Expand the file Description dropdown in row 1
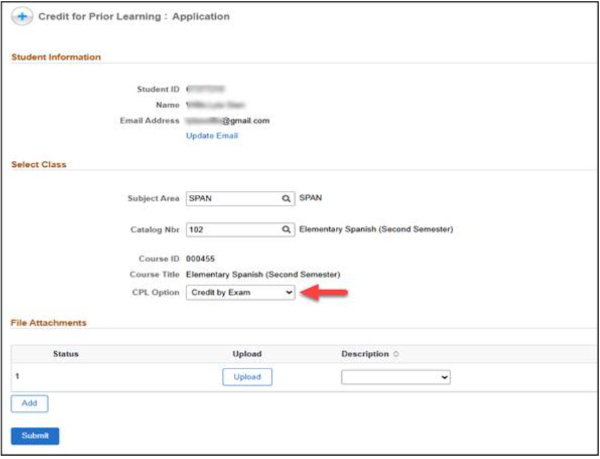The width and height of the screenshot is (600, 459). click(x=395, y=377)
